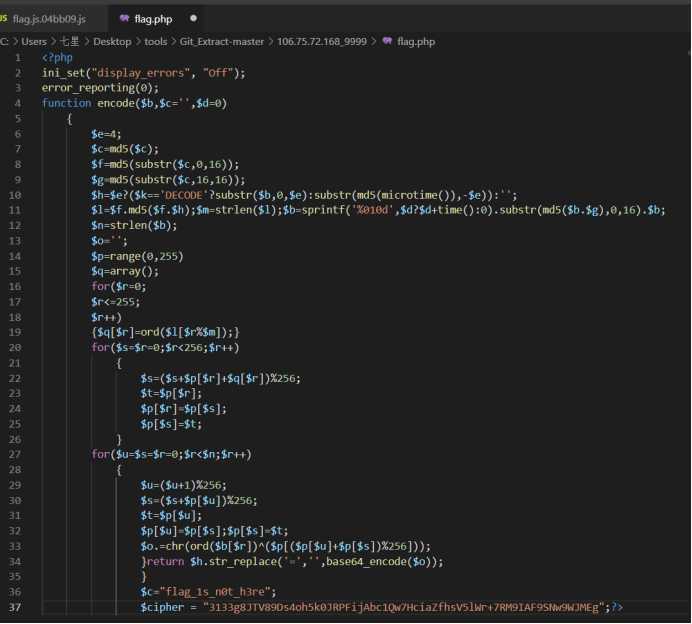The height and width of the screenshot is (624, 692).
Task: Click $u=($u+1)%256; statement
Action: point(183,485)
